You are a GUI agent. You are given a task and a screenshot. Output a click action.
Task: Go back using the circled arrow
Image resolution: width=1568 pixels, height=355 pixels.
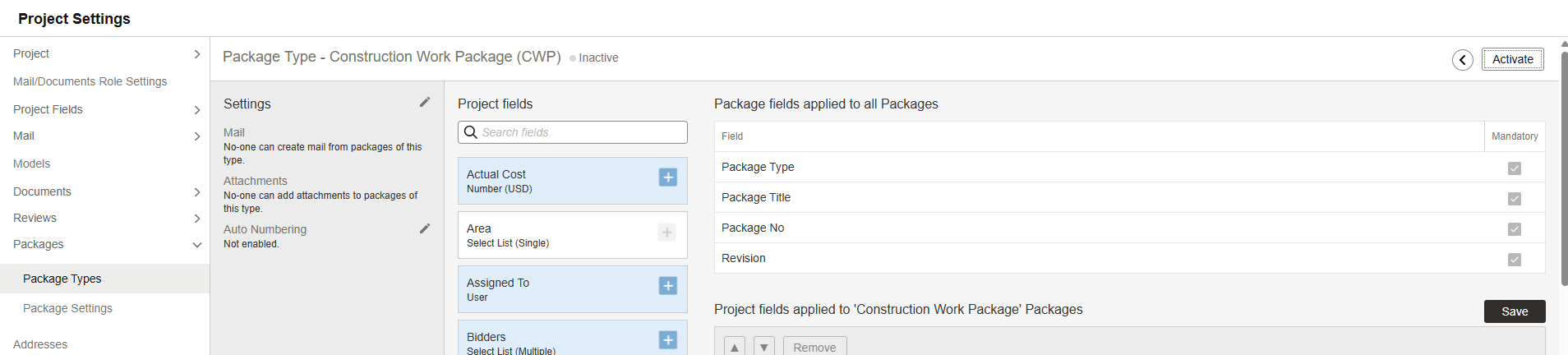point(1463,59)
